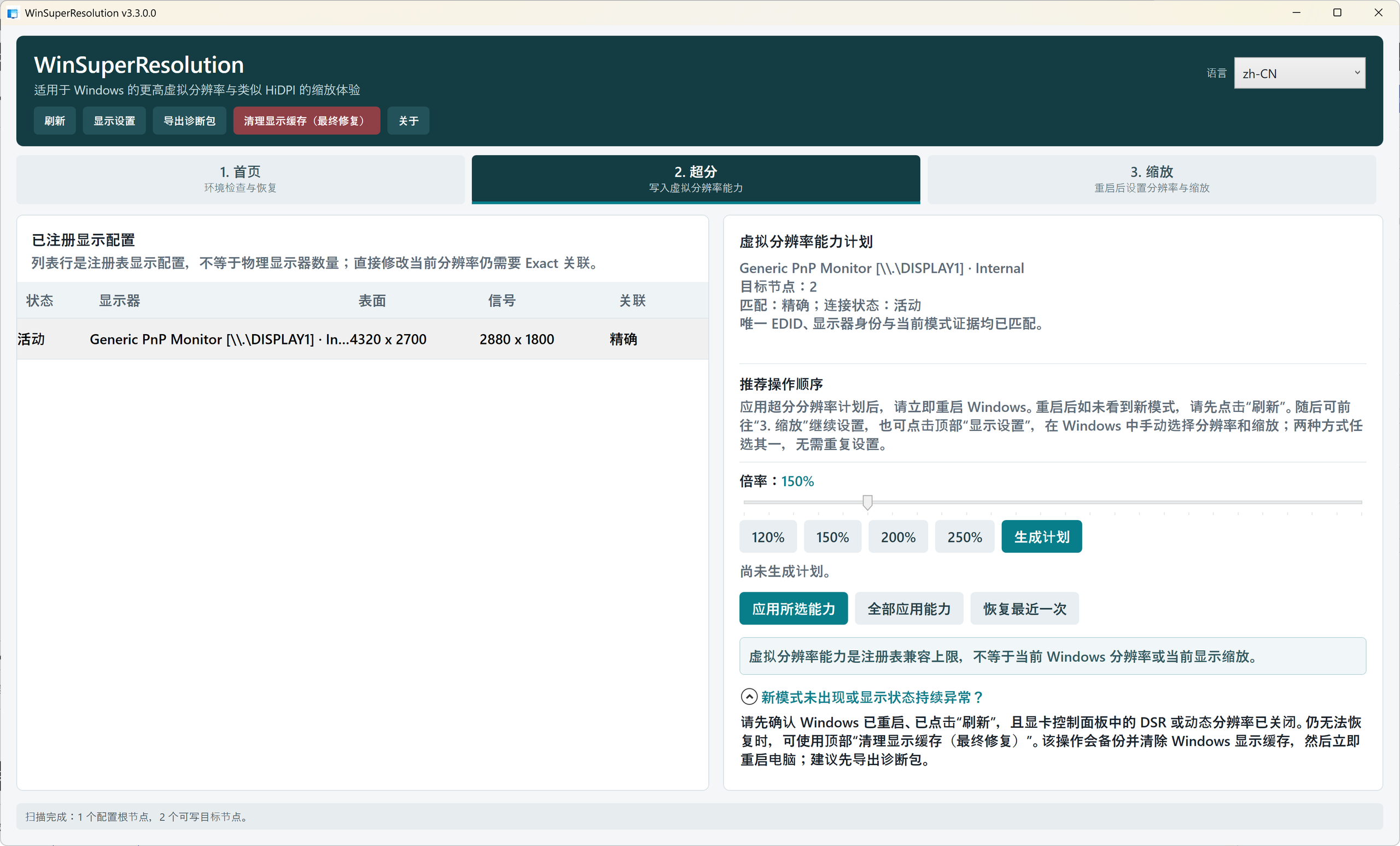Click 恢复最近一次 button
1400x846 pixels.
coord(1024,609)
